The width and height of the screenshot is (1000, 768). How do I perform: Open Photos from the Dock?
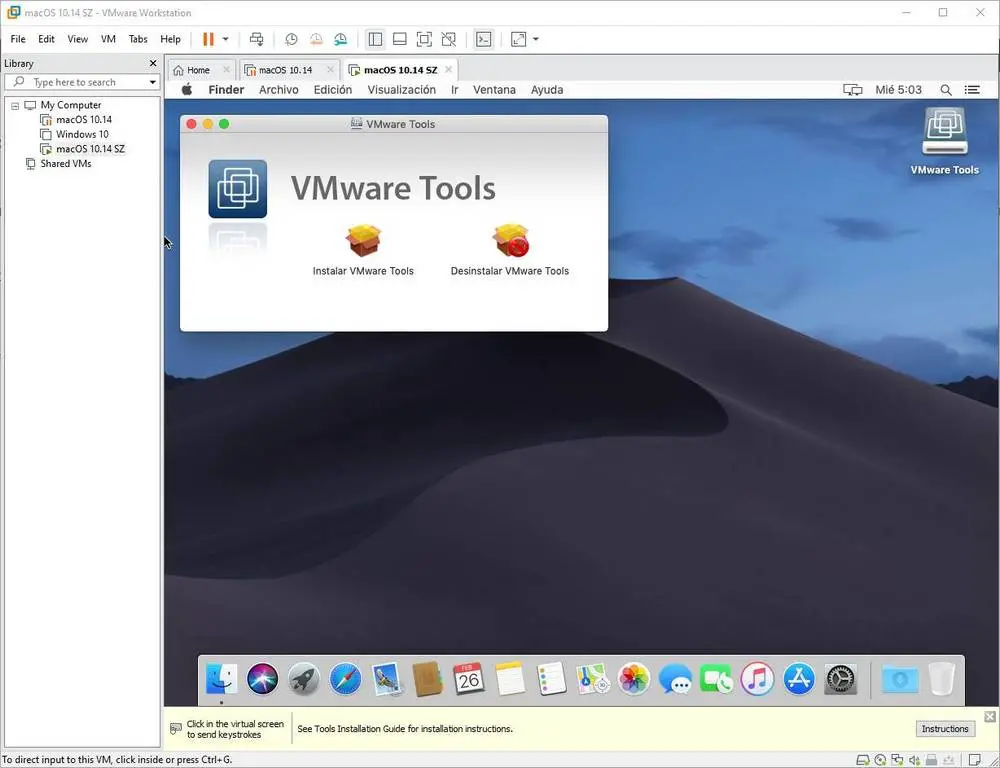634,678
